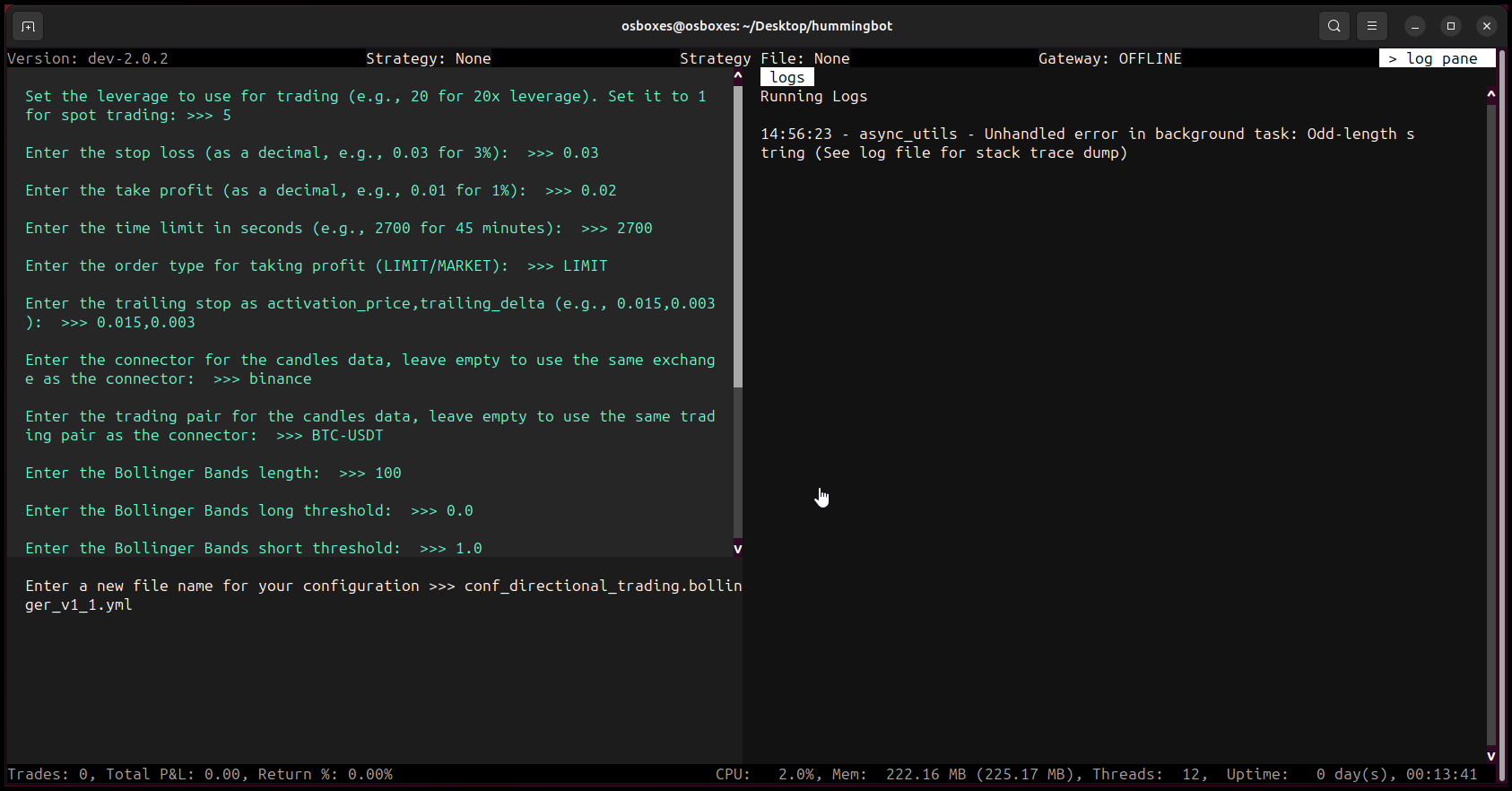Click down arrow of log pane scrollbar
This screenshot has height=791, width=1512.
point(1490,756)
